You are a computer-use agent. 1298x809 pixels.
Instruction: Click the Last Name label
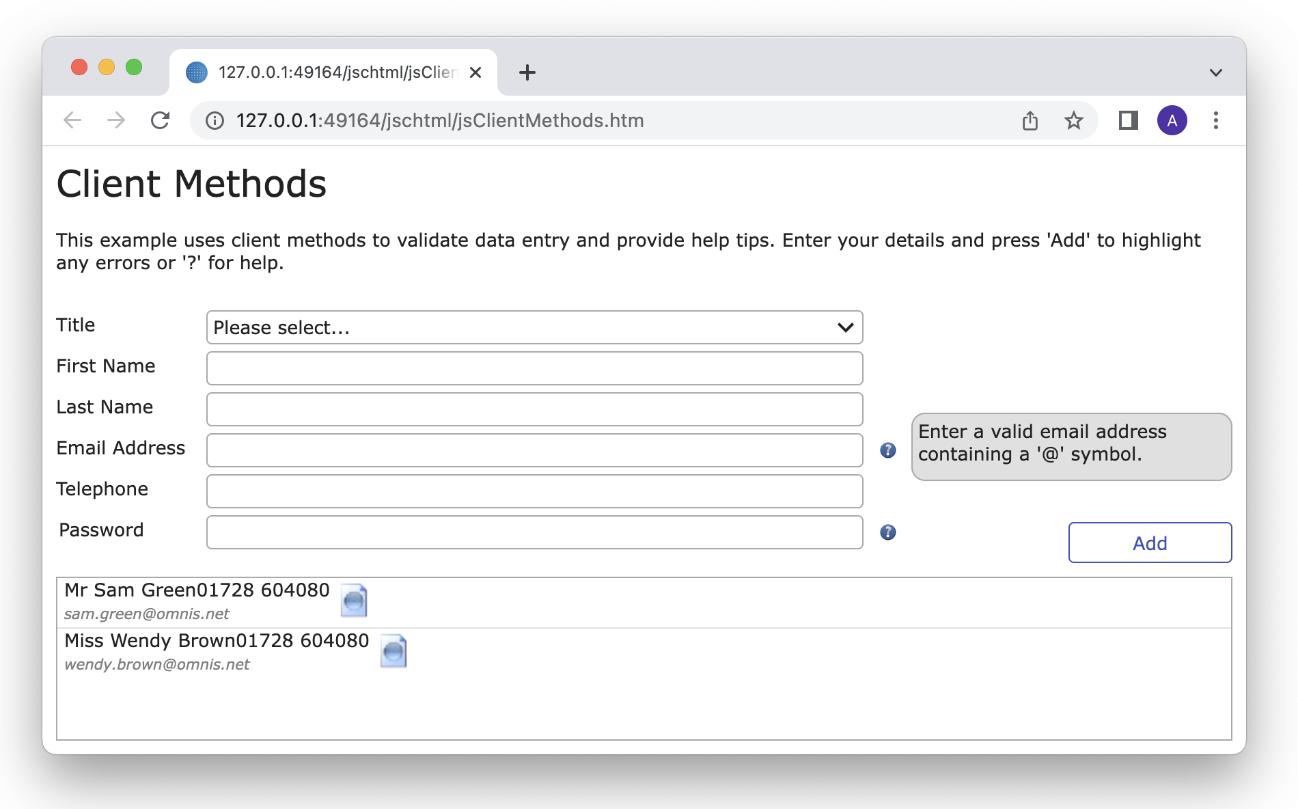coord(105,407)
